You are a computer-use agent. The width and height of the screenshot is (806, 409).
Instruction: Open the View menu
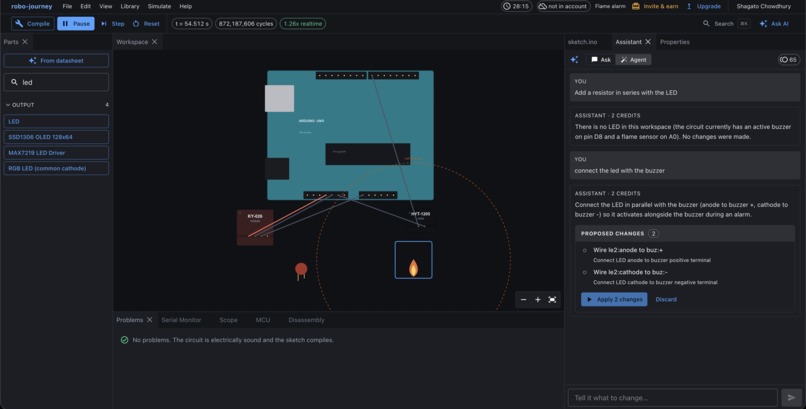(x=105, y=6)
